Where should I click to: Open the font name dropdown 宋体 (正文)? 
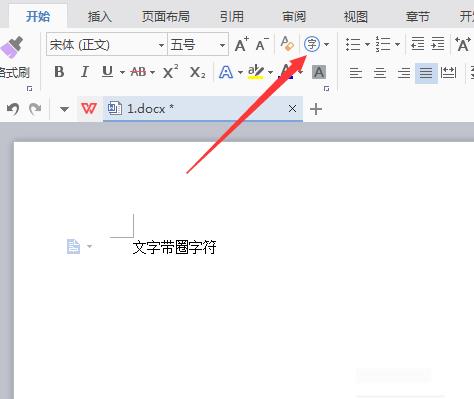[107, 44]
